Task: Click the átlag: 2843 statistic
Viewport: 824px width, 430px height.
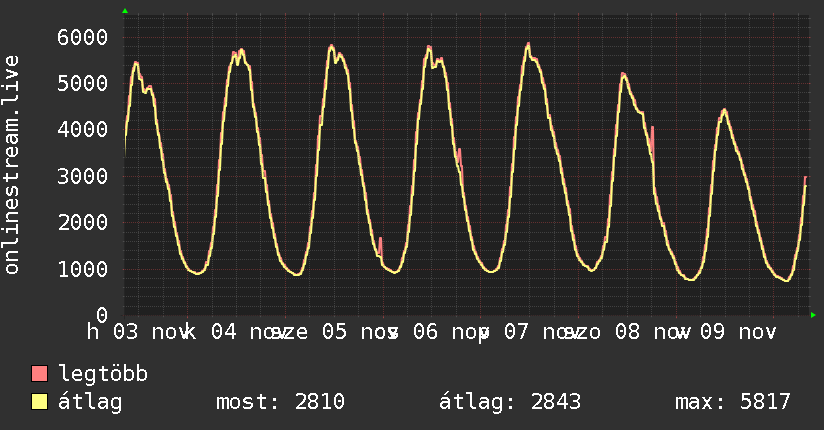Action: point(510,403)
